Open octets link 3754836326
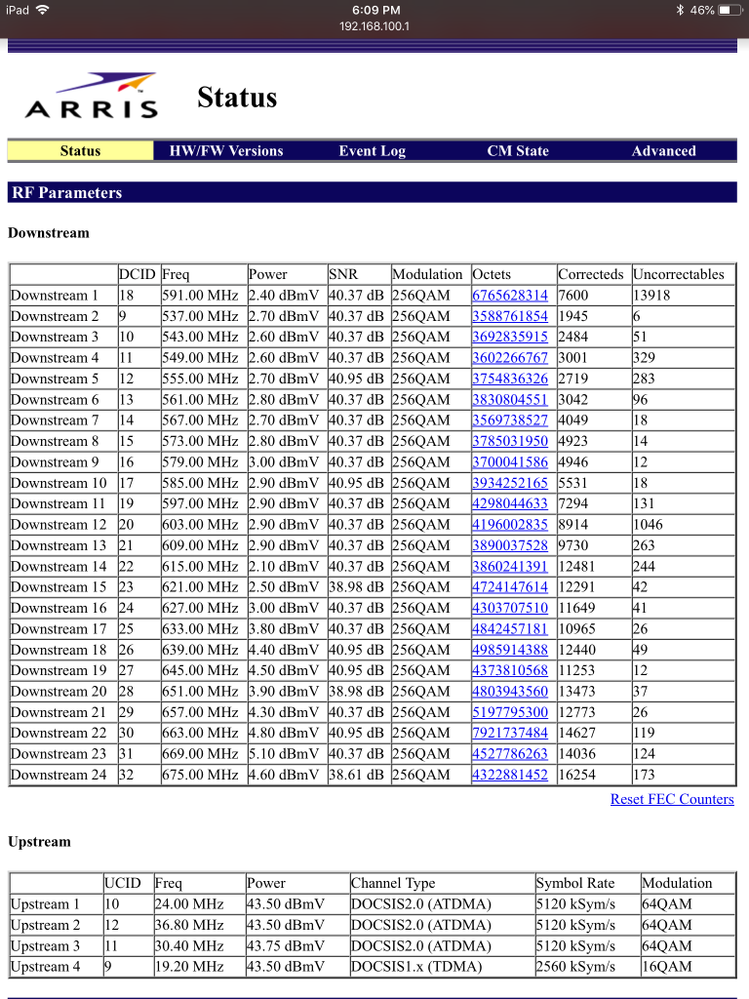 pyautogui.click(x=510, y=379)
